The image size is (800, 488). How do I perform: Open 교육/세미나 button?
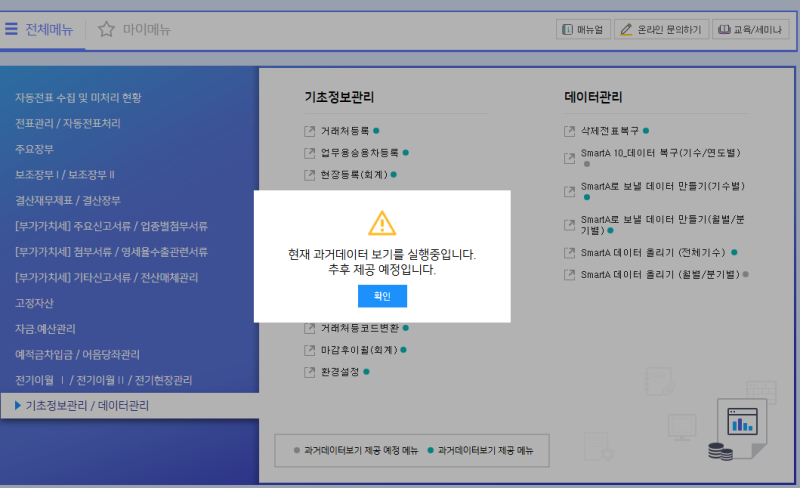tap(751, 30)
